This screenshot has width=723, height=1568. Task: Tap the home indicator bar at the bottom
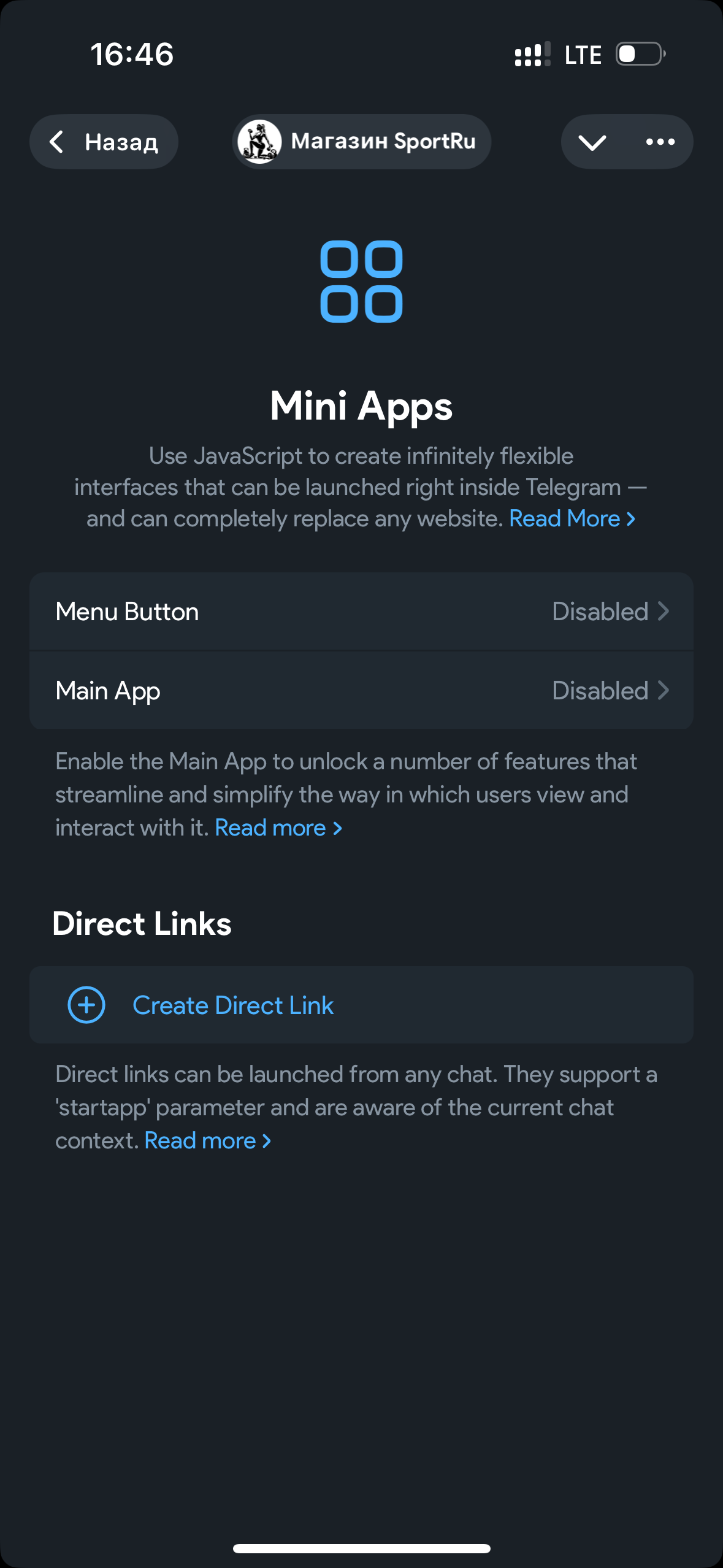[x=361, y=1548]
